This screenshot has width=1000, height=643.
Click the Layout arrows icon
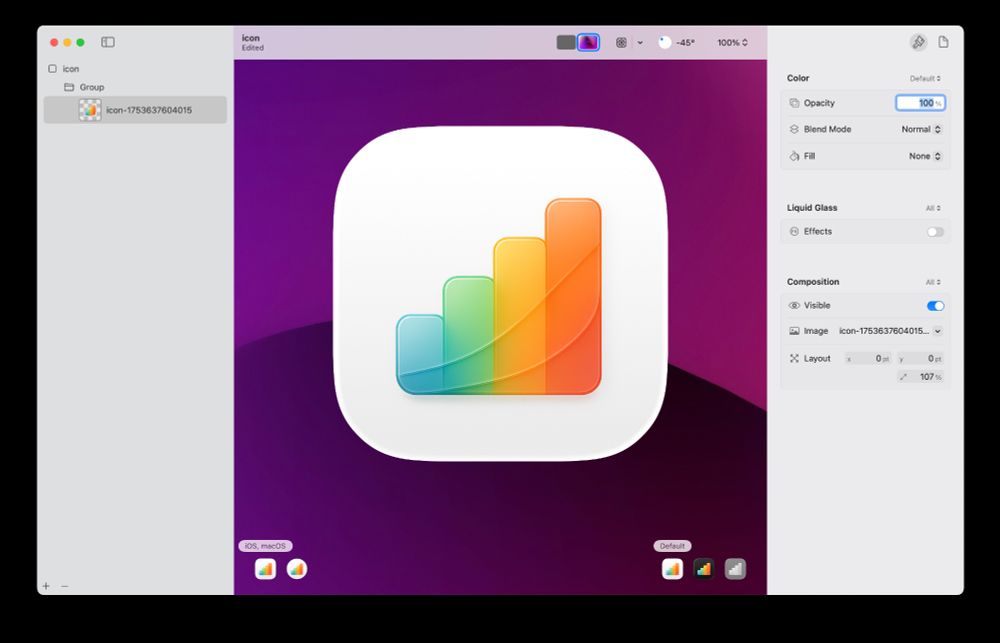coord(794,358)
